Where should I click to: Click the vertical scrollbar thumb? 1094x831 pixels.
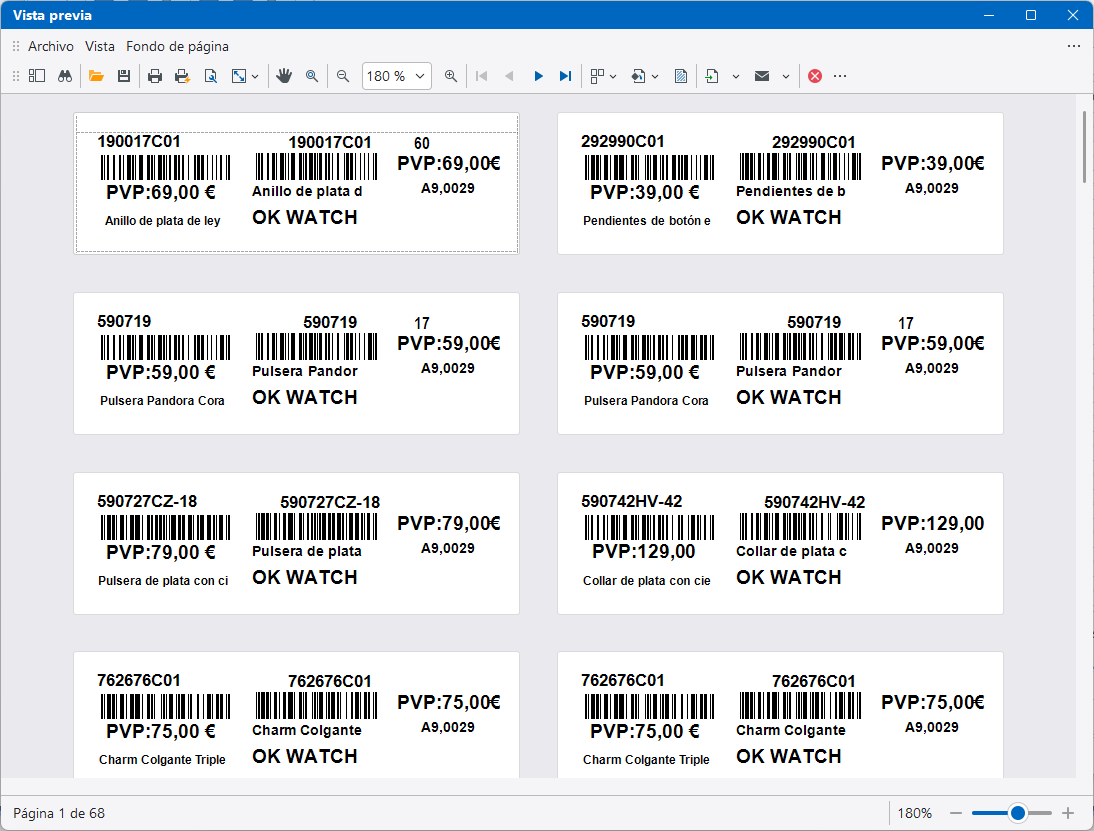point(1084,147)
